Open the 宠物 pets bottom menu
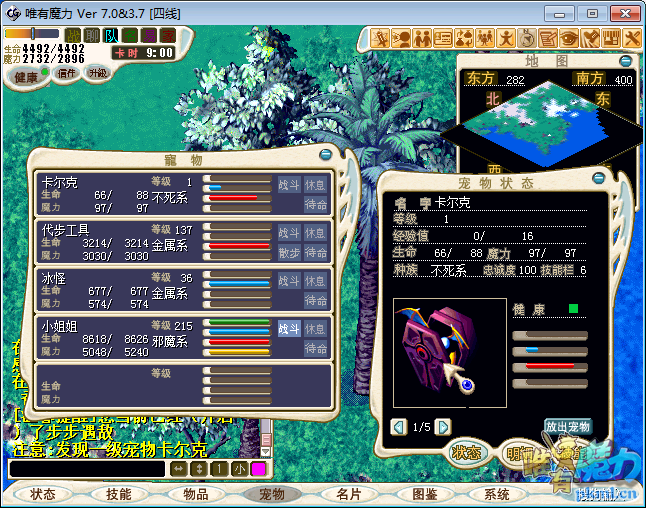Screen dimensions: 646x508 [x=272, y=494]
